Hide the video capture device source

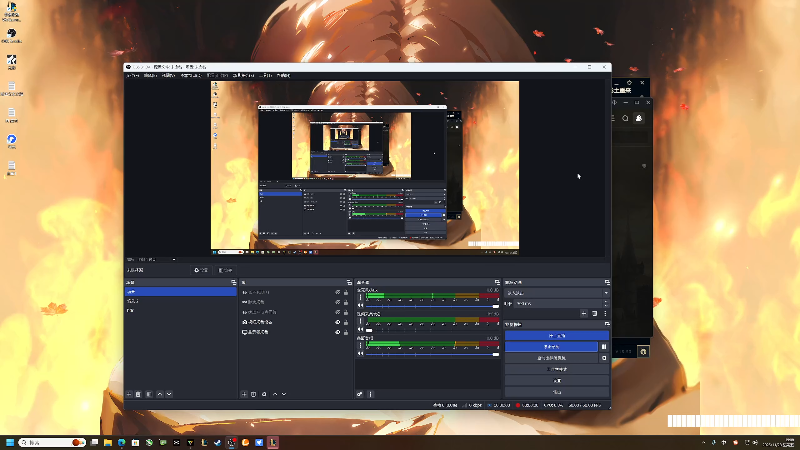click(x=338, y=322)
